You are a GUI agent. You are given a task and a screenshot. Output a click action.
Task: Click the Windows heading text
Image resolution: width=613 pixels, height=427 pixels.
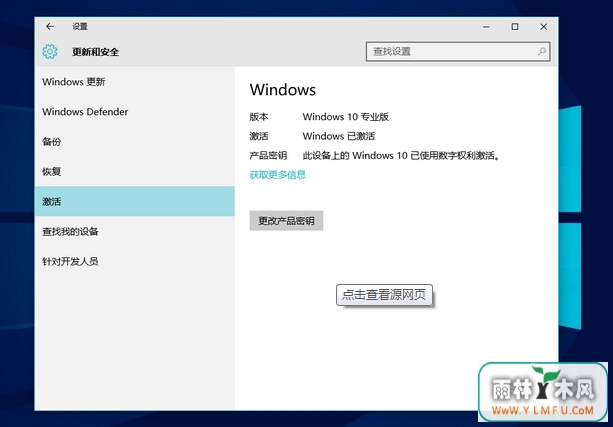click(283, 90)
